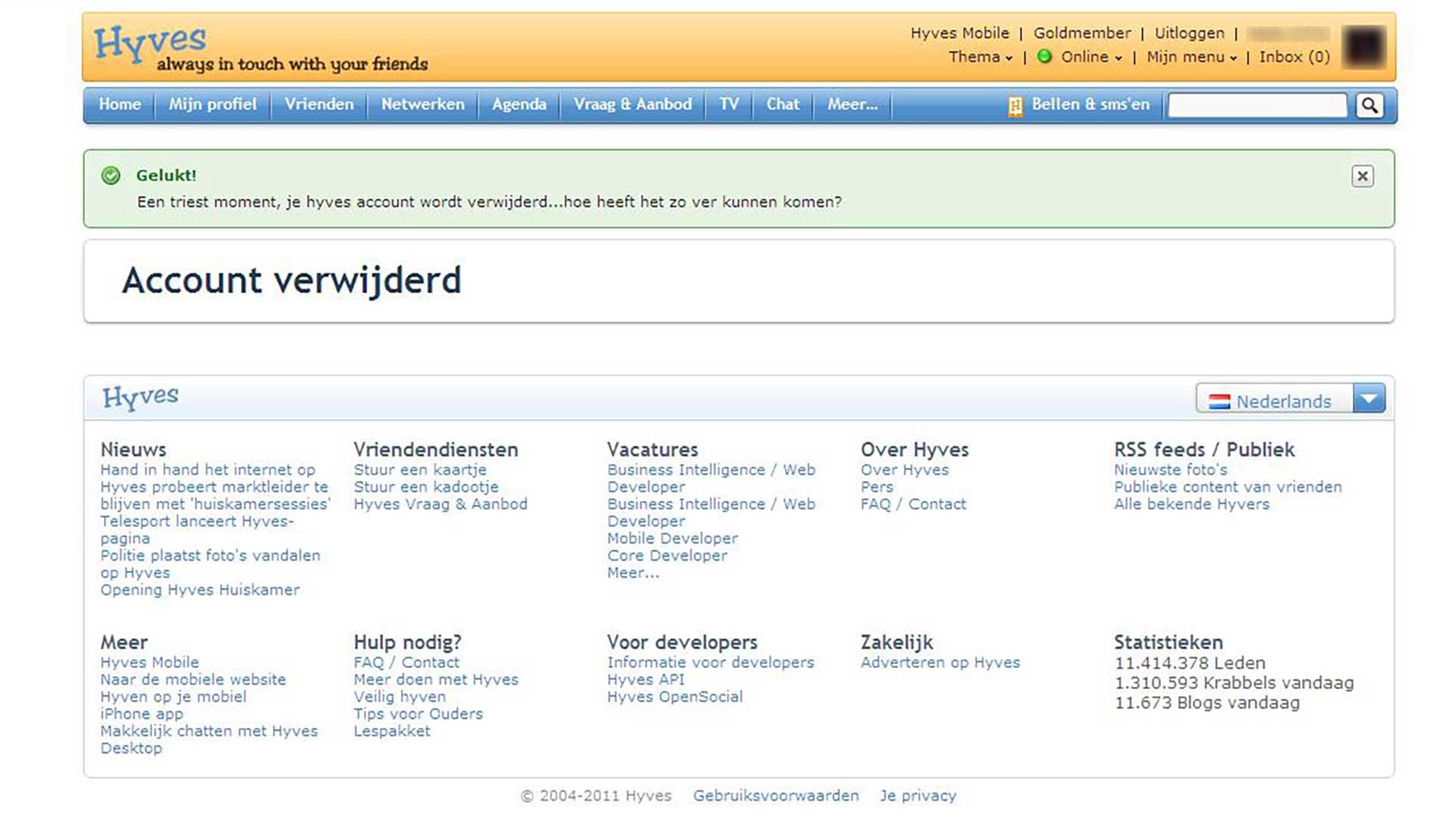The width and height of the screenshot is (1456, 818).
Task: Click the Uitloggen link
Action: tap(1188, 33)
